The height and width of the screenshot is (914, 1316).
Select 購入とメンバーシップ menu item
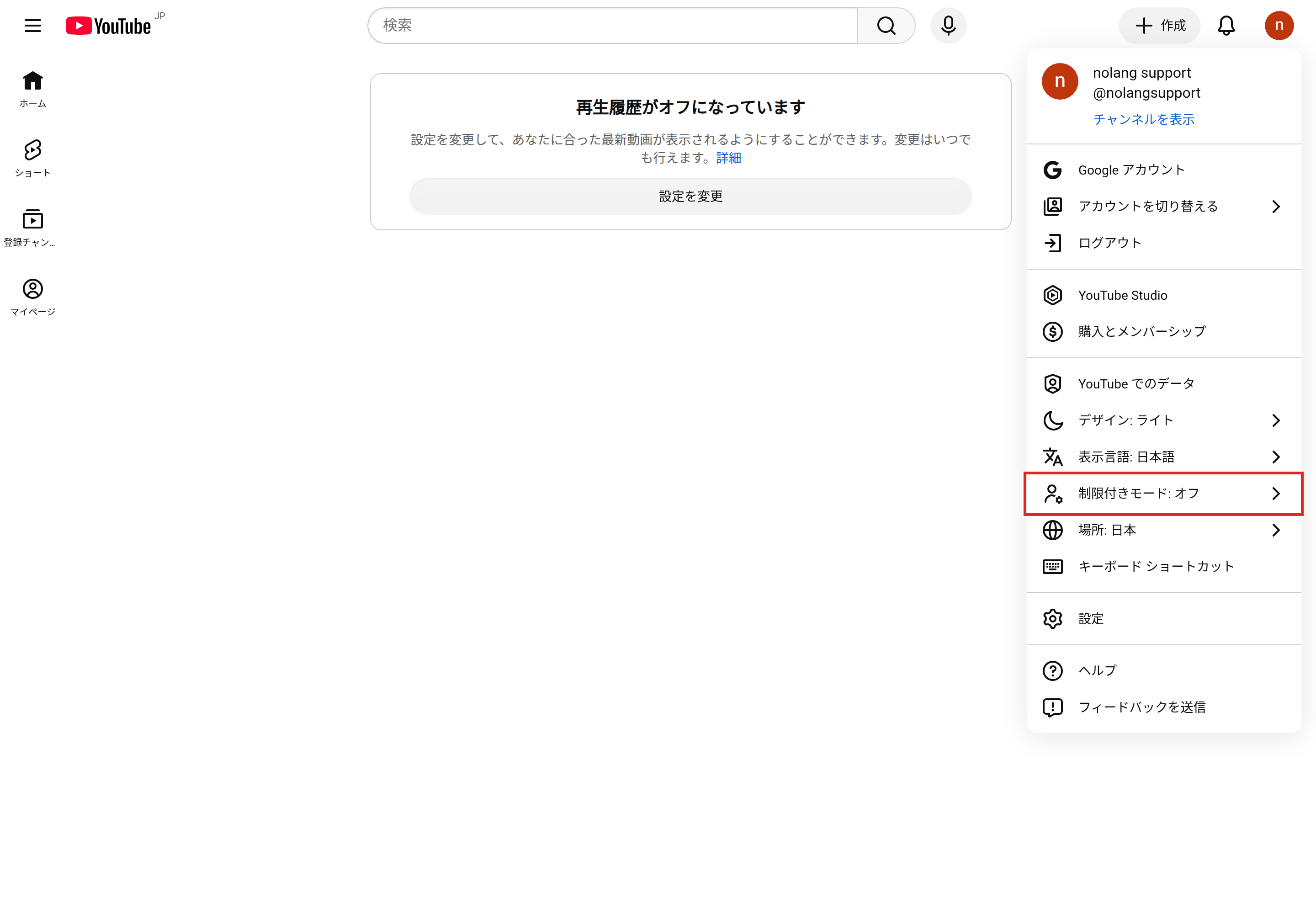pos(1164,332)
